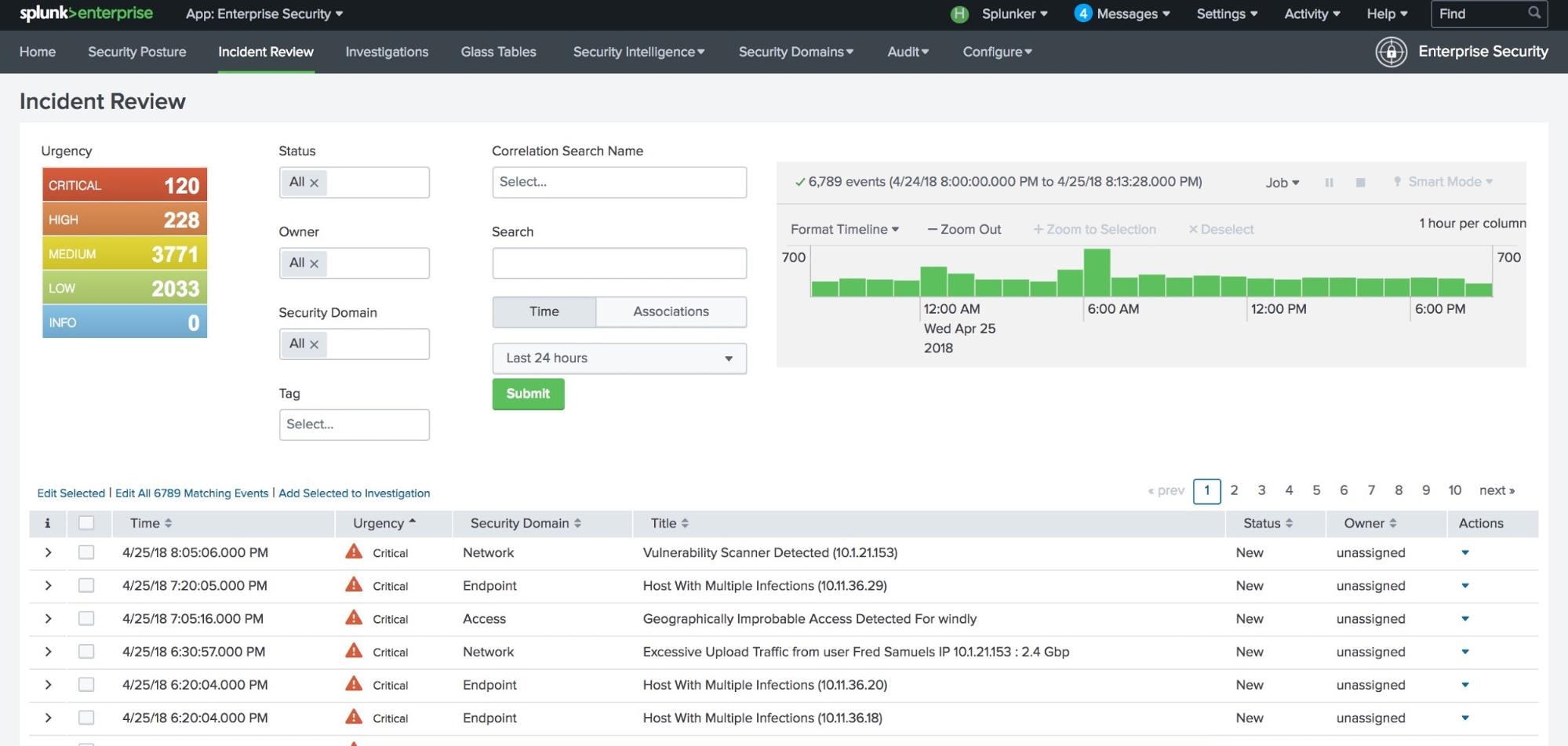Filter by MEDIUM urgency tile
The height and width of the screenshot is (746, 1568).
[125, 253]
